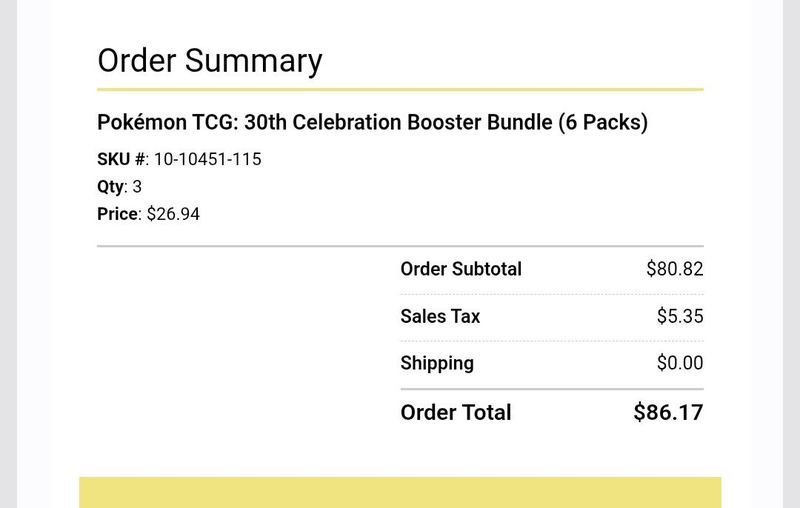Click the Qty label
Viewport: 800px width, 508px height.
pyautogui.click(x=111, y=187)
